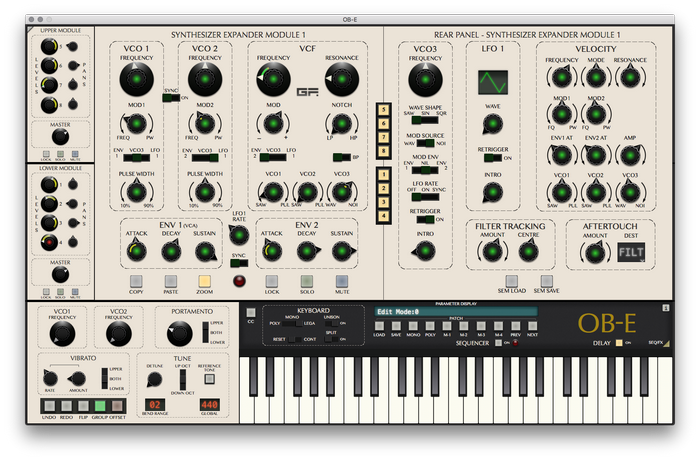Click the M-4 memory button
Image resolution: width=700 pixels, height=461 pixels.
click(498, 326)
